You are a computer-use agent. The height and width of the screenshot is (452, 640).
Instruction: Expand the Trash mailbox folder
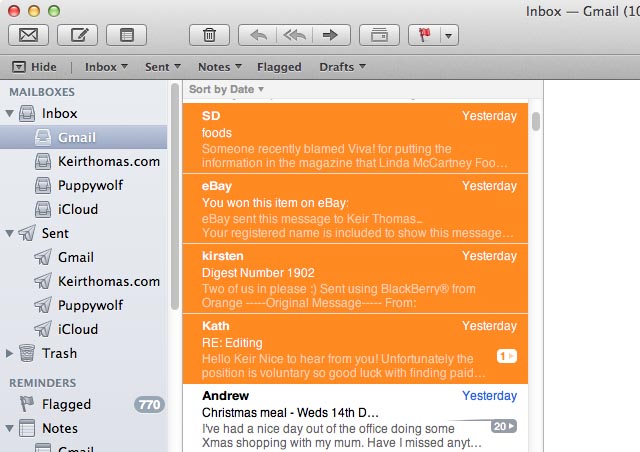pyautogui.click(x=10, y=353)
